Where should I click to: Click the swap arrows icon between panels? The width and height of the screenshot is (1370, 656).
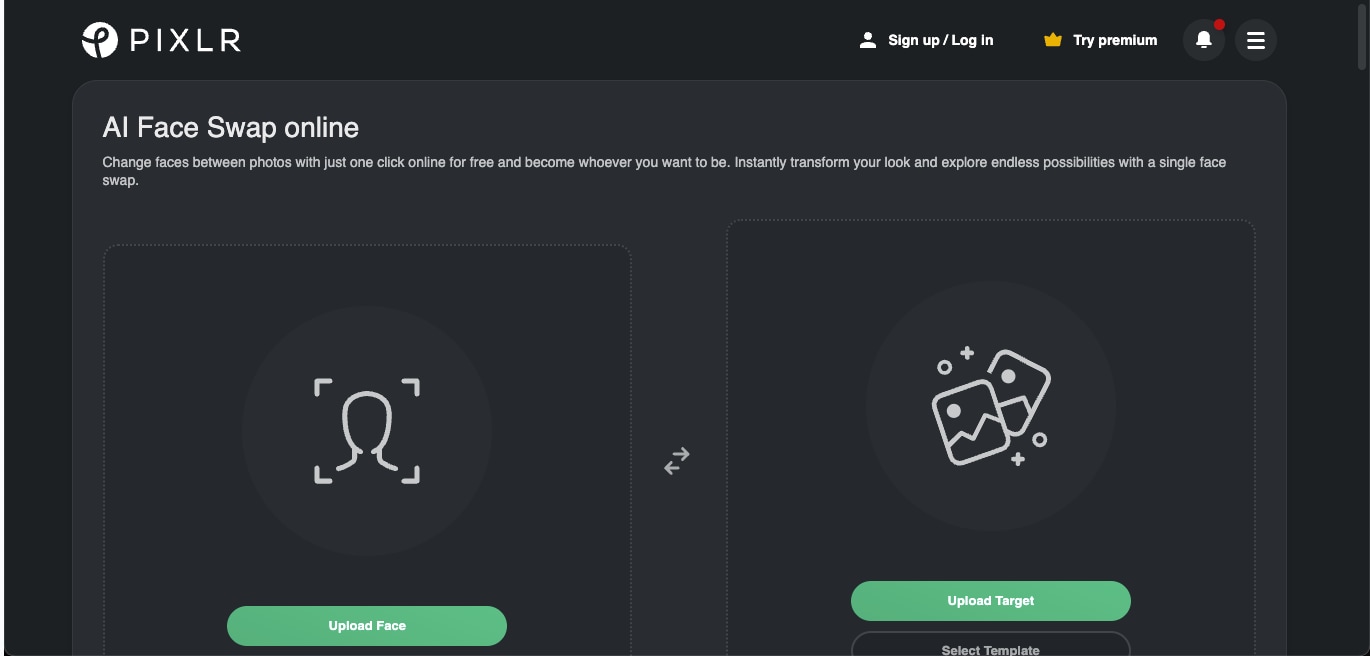point(677,461)
